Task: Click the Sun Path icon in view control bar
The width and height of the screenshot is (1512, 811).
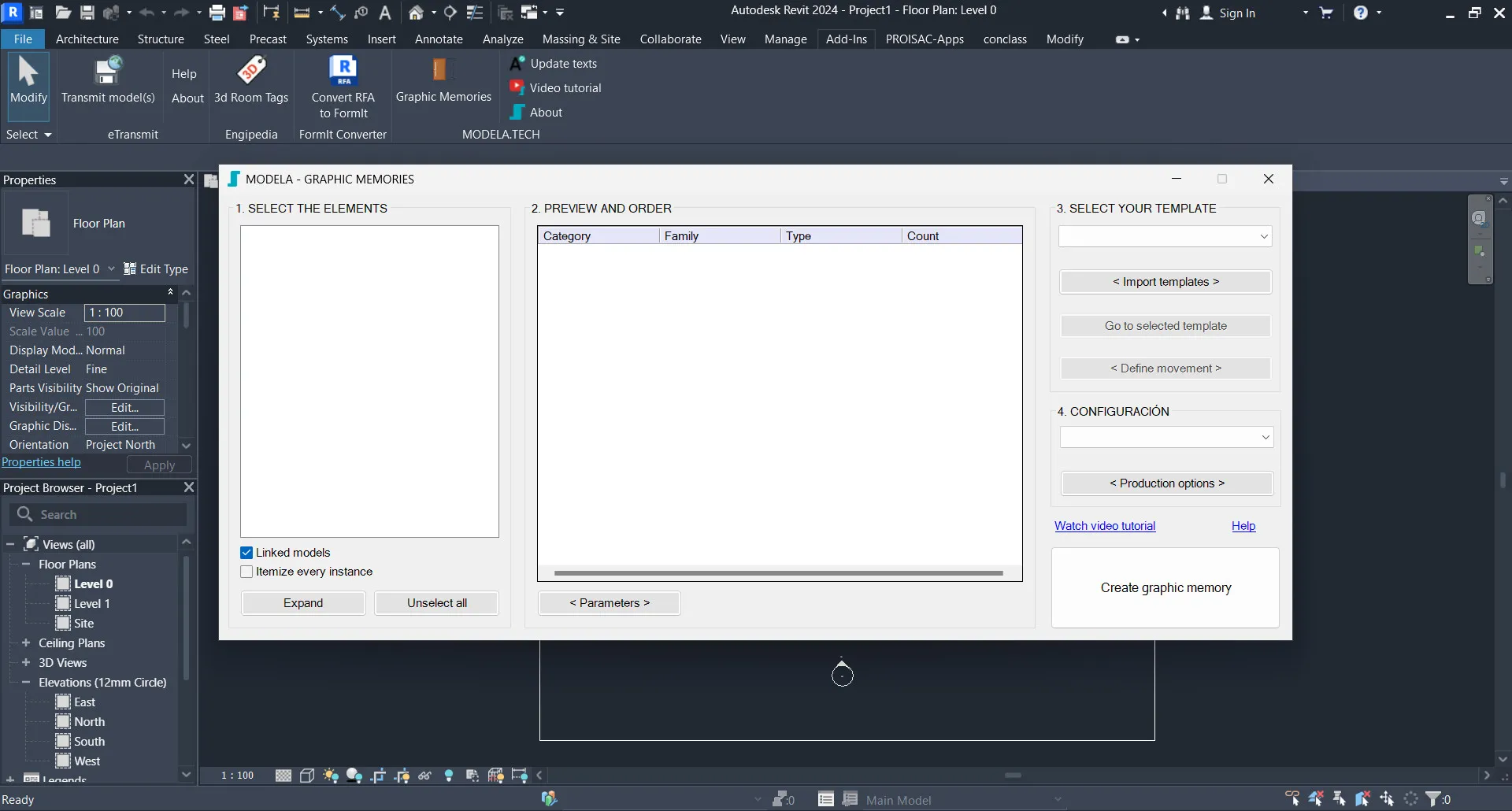Action: pos(331,776)
